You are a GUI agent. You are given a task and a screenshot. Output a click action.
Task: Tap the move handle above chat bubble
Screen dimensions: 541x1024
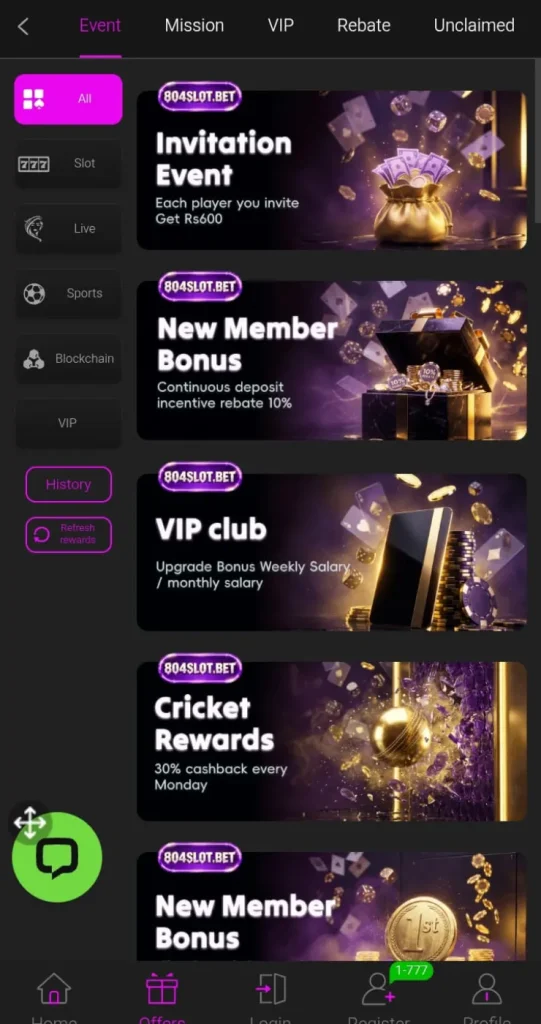click(x=30, y=822)
